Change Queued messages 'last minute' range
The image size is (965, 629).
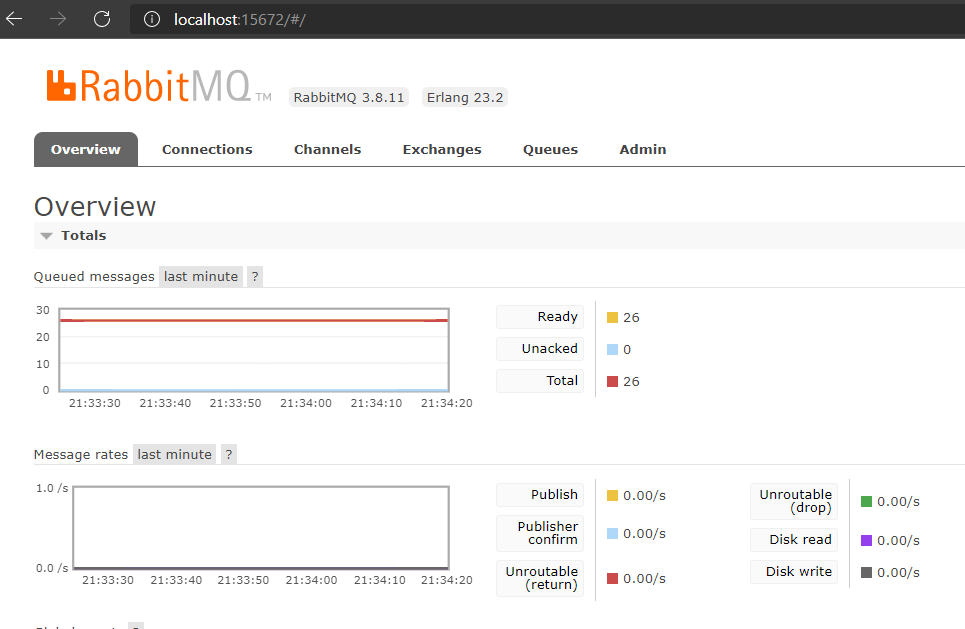pos(201,276)
